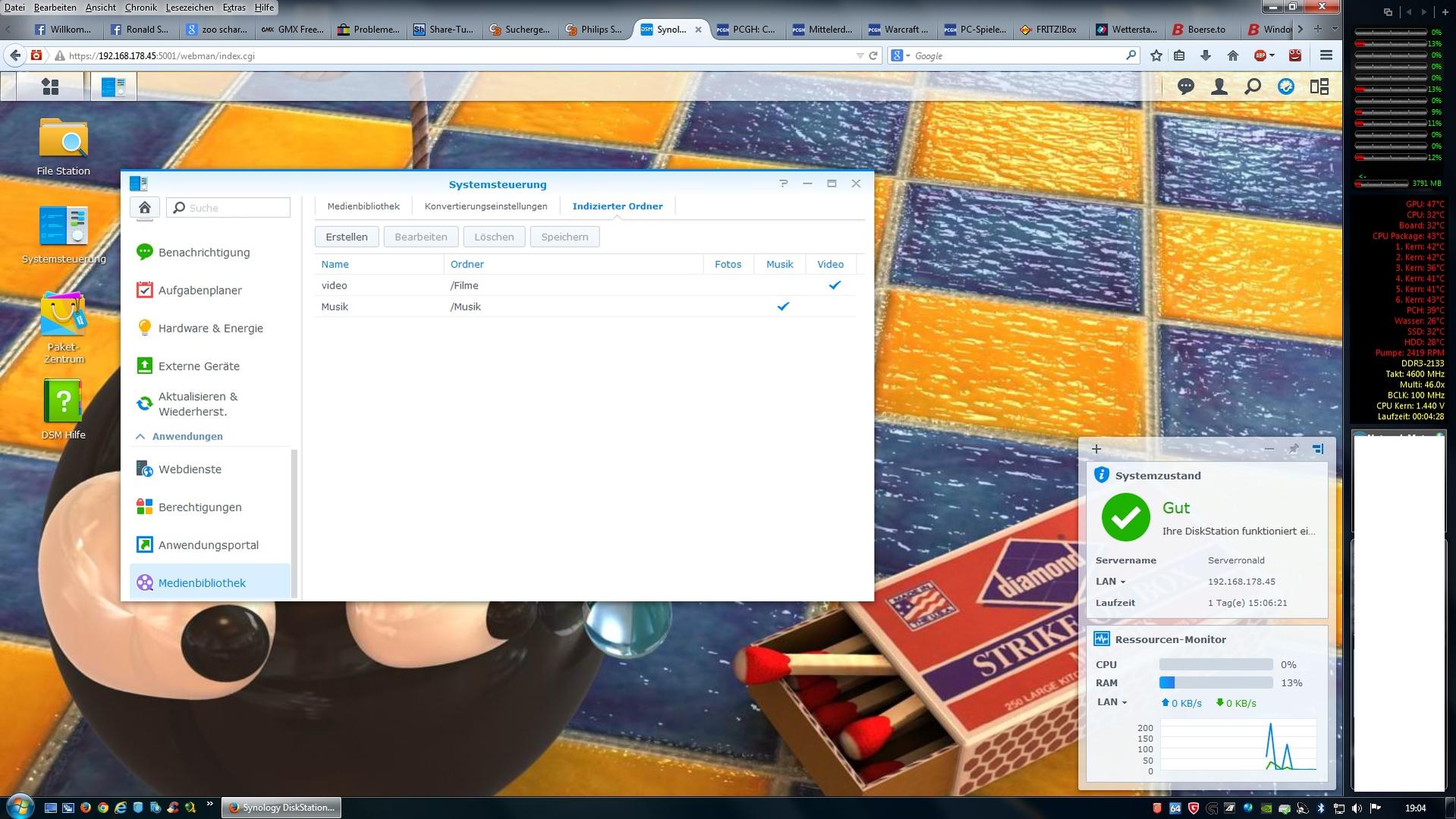Toggle Video checkmark for video folder
This screenshot has height=819, width=1456.
pyautogui.click(x=835, y=285)
